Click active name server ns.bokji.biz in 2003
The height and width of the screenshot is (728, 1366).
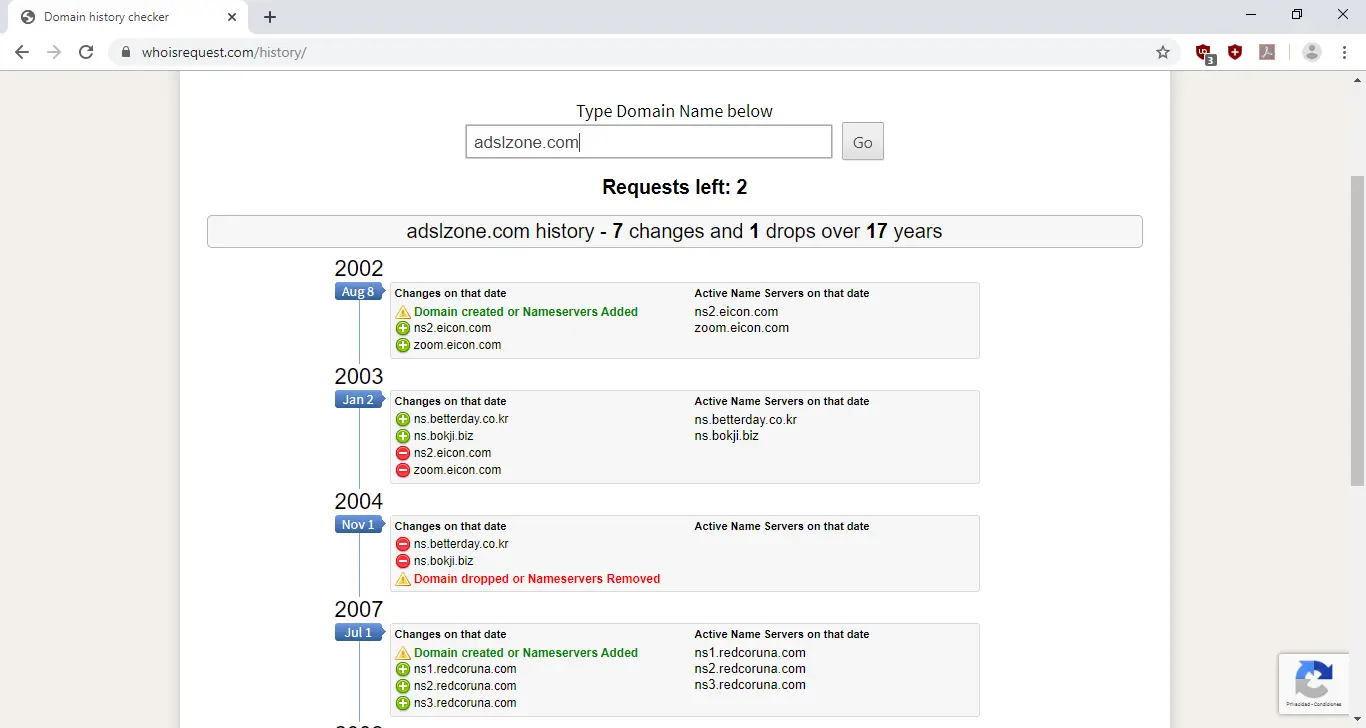coord(727,436)
